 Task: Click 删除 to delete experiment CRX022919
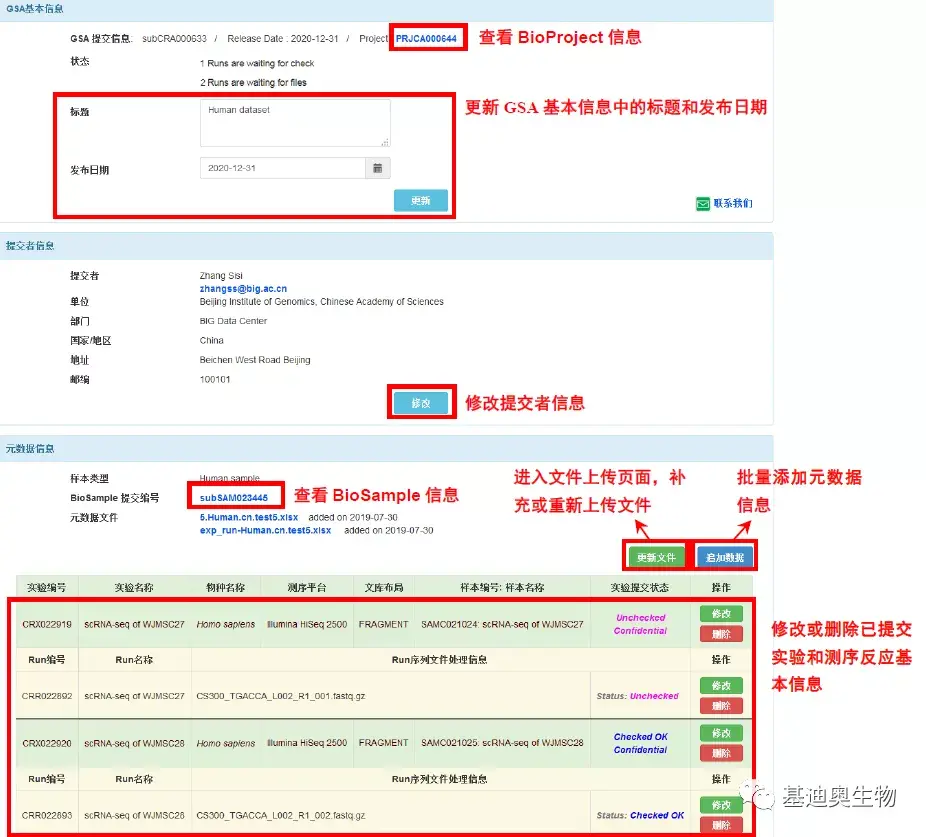(x=722, y=632)
